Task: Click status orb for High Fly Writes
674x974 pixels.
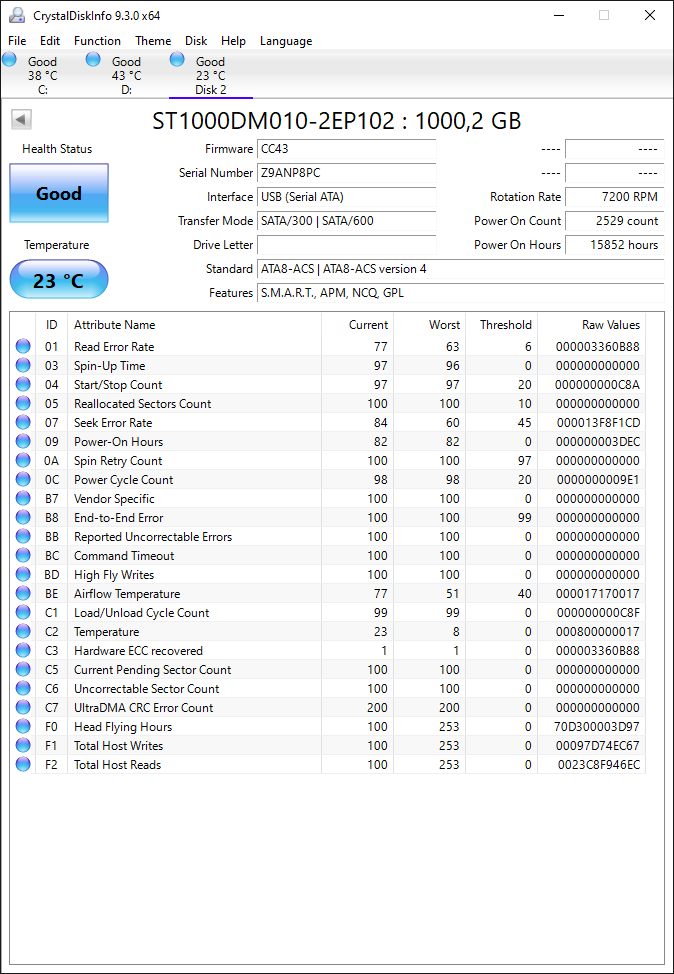Action: (x=23, y=575)
